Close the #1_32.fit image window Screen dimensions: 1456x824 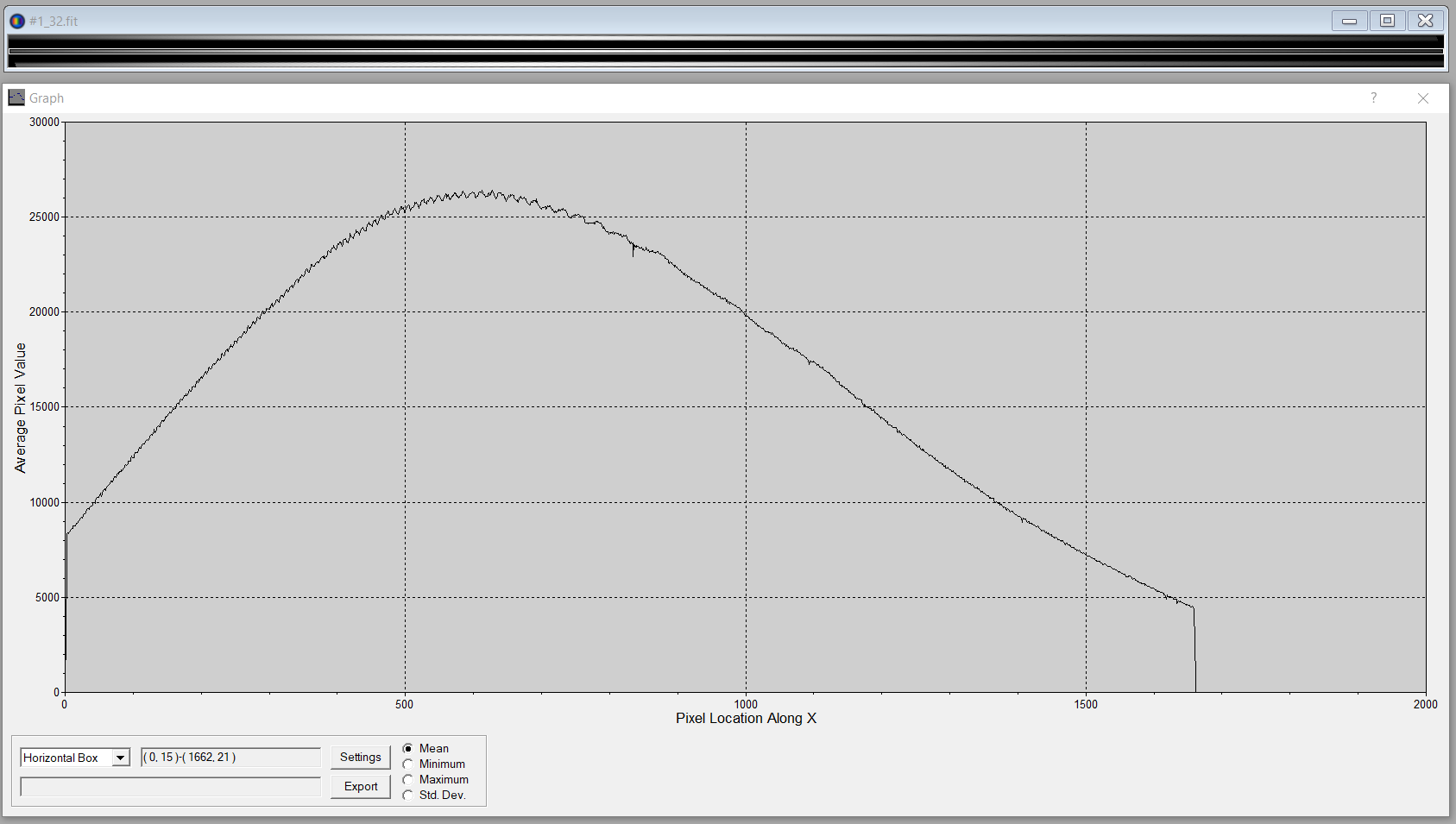tap(1425, 21)
